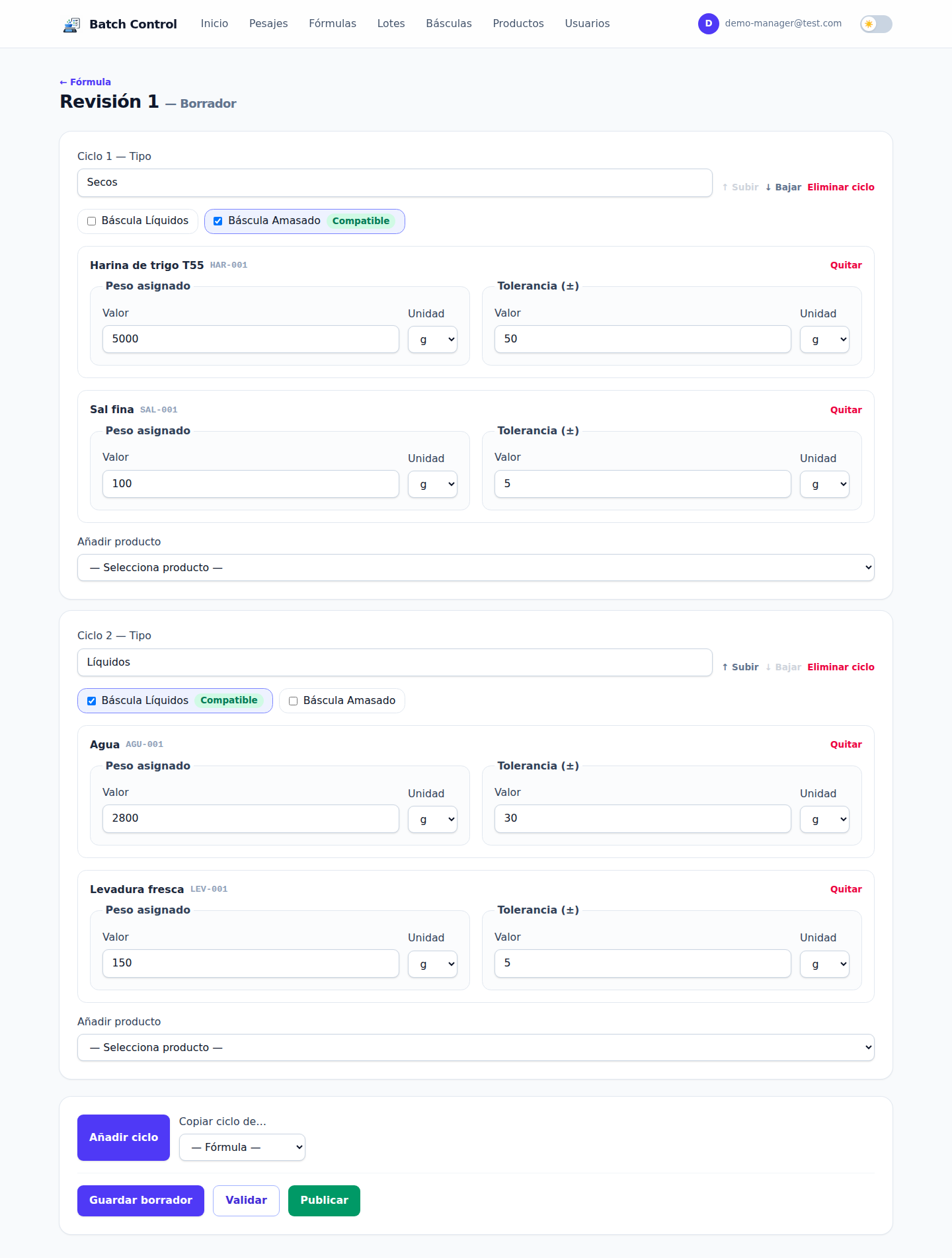Click Levadura fresca peso value 150
The image size is (952, 1258).
[x=251, y=963]
